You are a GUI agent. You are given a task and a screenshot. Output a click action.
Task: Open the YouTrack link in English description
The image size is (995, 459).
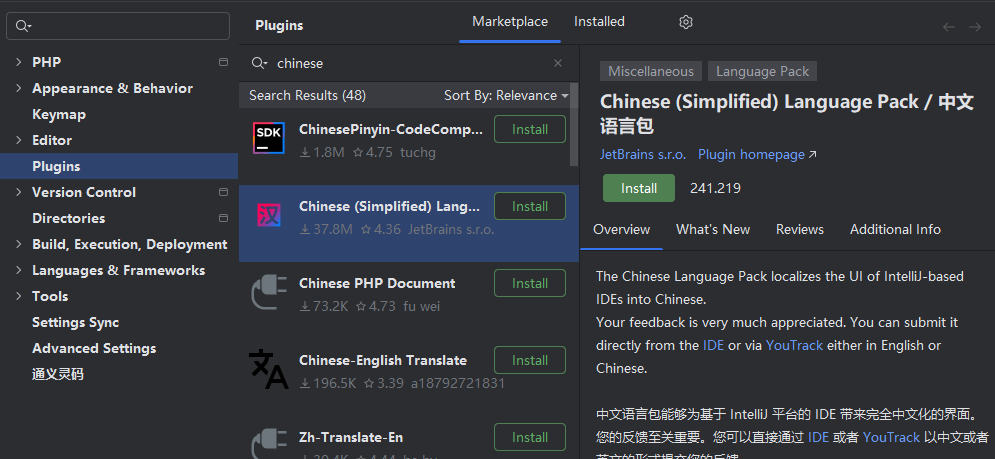point(794,345)
